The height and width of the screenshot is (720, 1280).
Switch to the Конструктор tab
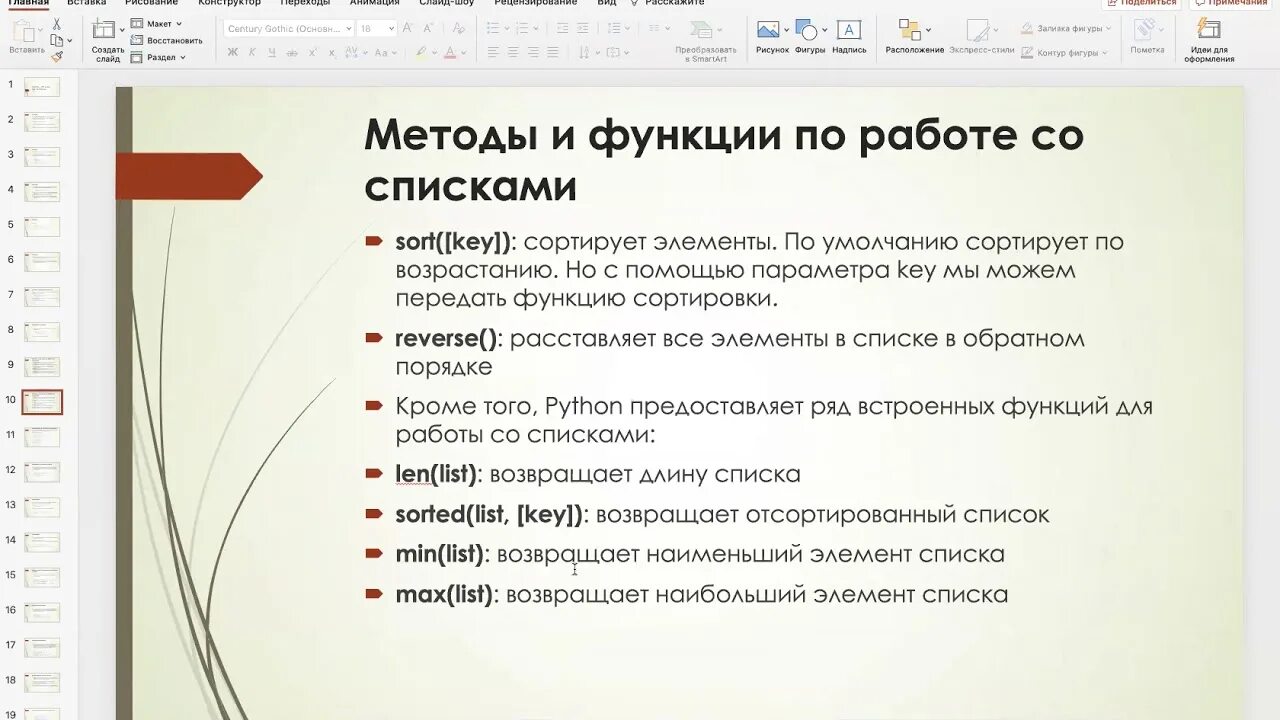pos(229,3)
